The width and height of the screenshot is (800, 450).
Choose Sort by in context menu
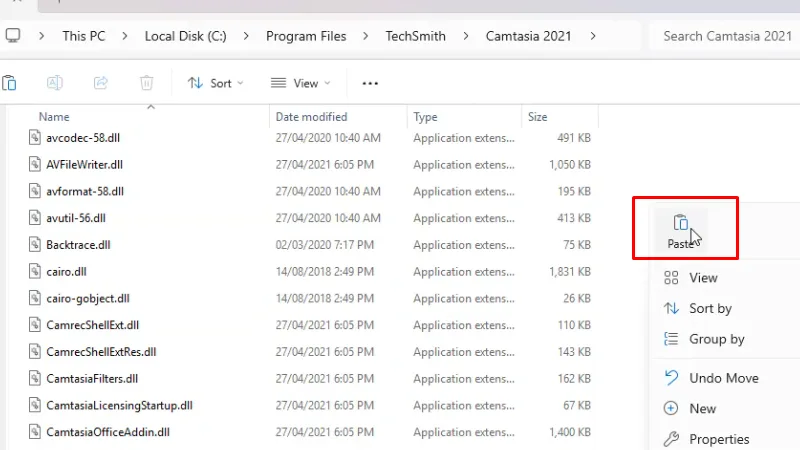(x=710, y=309)
